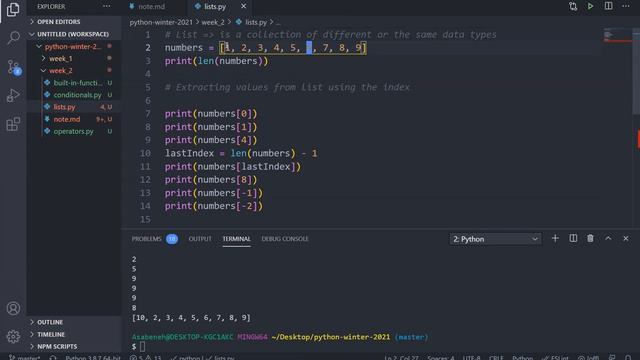Image resolution: width=640 pixels, height=360 pixels.
Task: Open the Extensions view
Action: [x=13, y=124]
